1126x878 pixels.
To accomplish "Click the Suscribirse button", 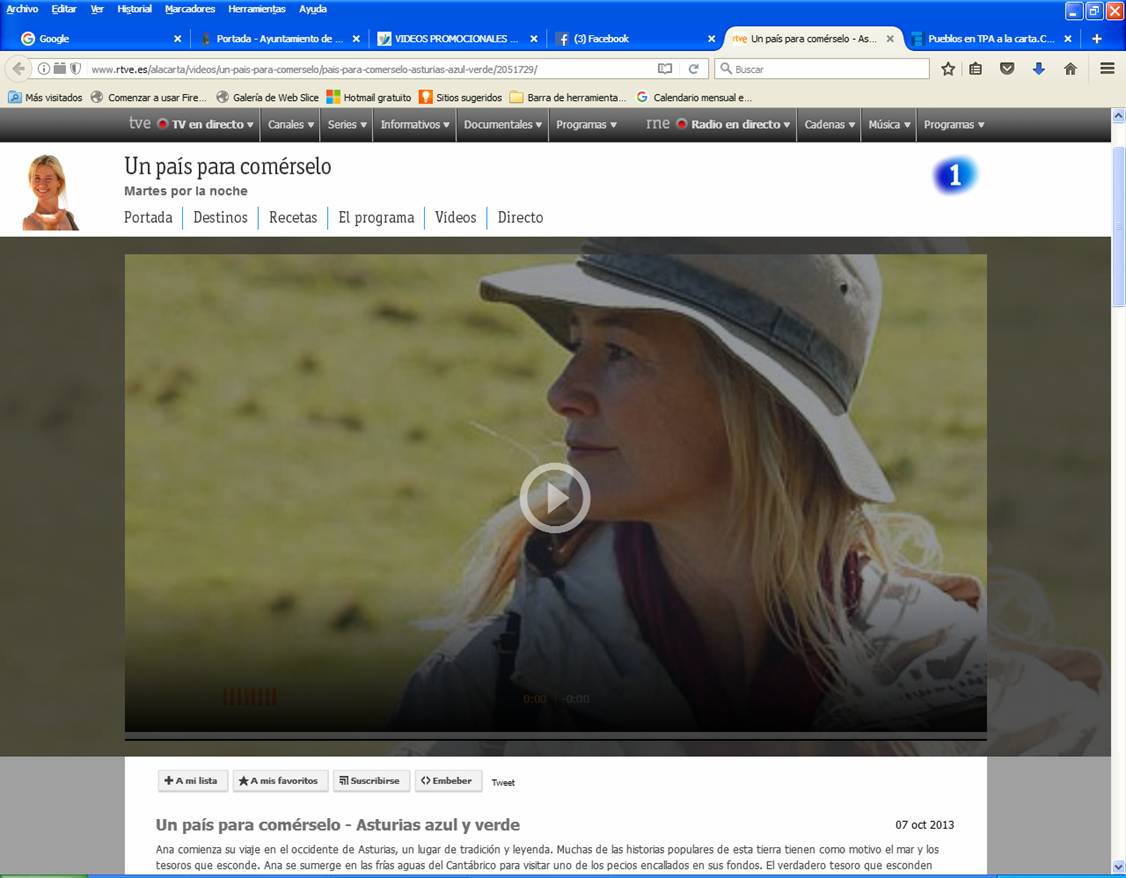I will [371, 780].
